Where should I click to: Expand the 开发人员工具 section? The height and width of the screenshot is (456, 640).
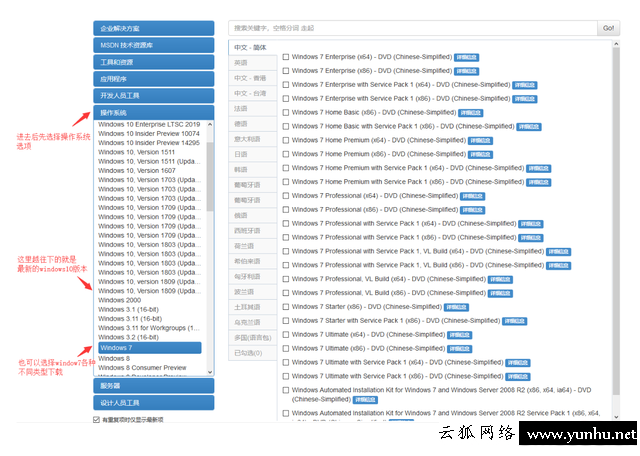[153, 96]
